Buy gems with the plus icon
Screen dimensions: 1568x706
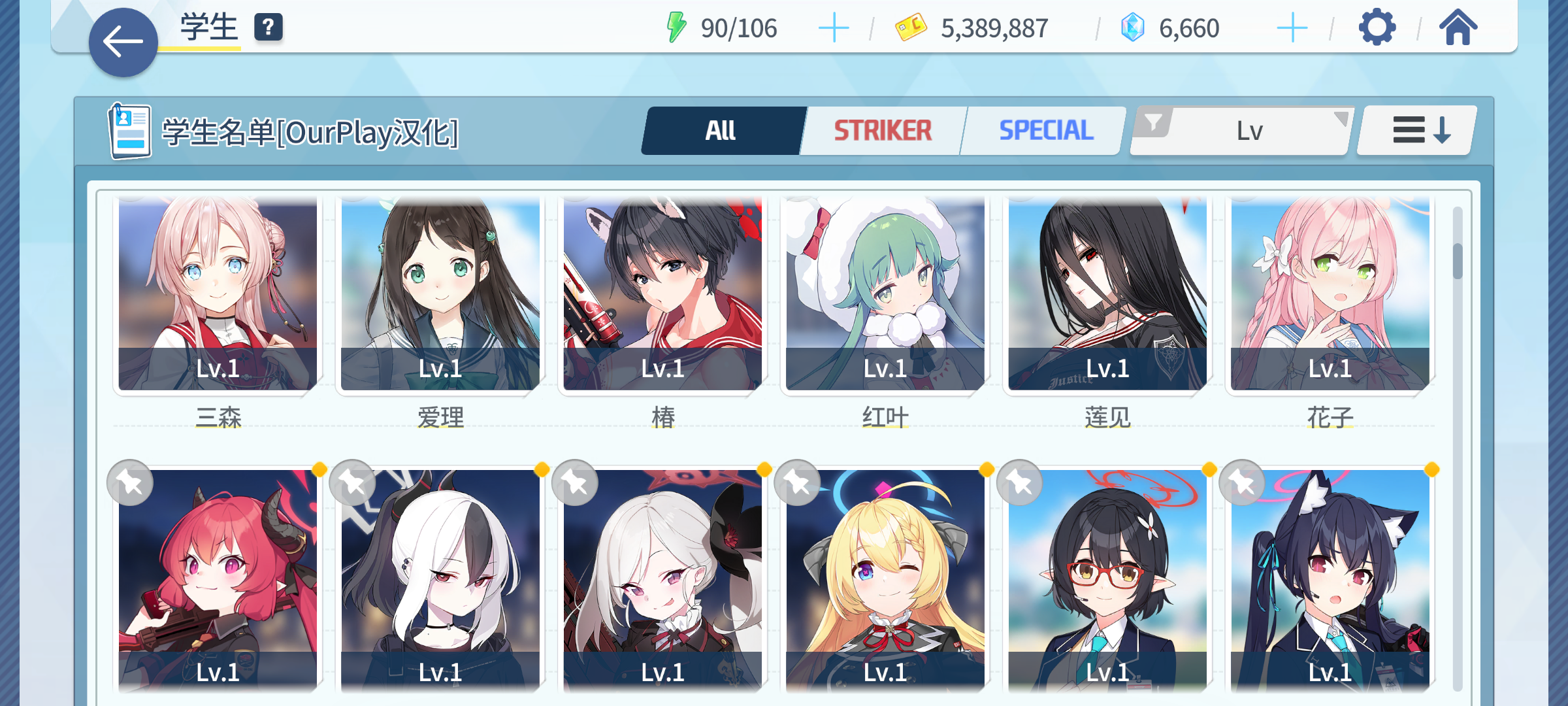(1292, 28)
